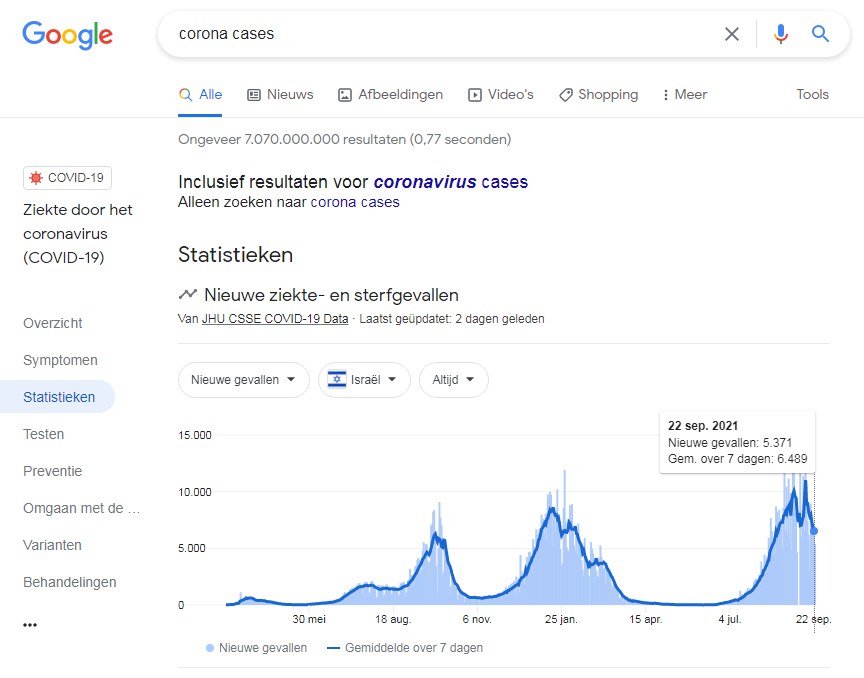
Task: Open the Israël country dropdown
Action: 364,380
